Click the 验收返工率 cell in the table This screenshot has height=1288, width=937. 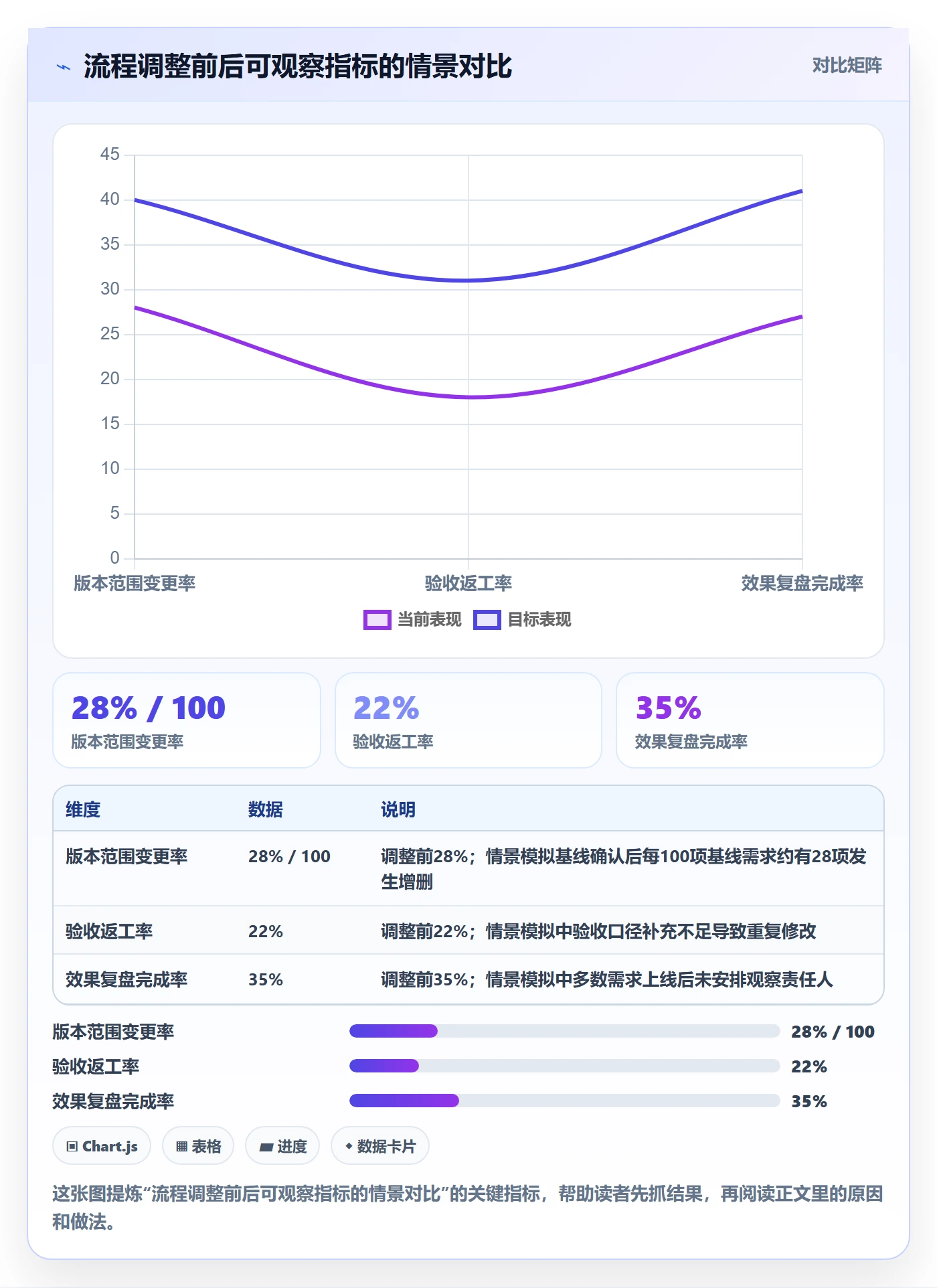pyautogui.click(x=109, y=932)
